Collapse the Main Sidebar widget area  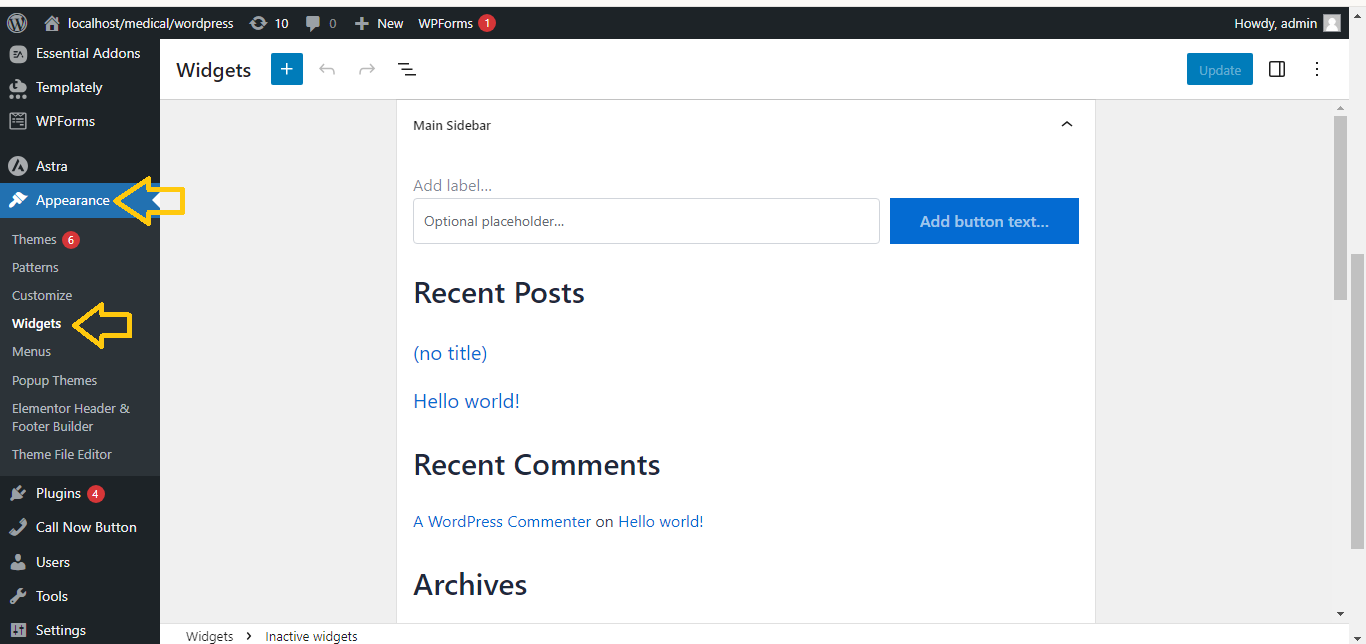tap(1066, 125)
